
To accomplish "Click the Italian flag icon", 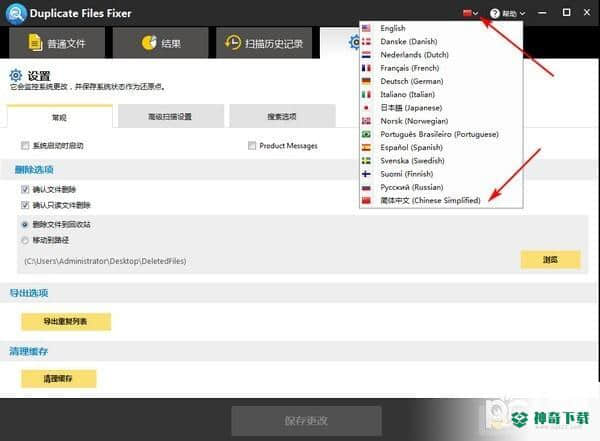I will (366, 95).
